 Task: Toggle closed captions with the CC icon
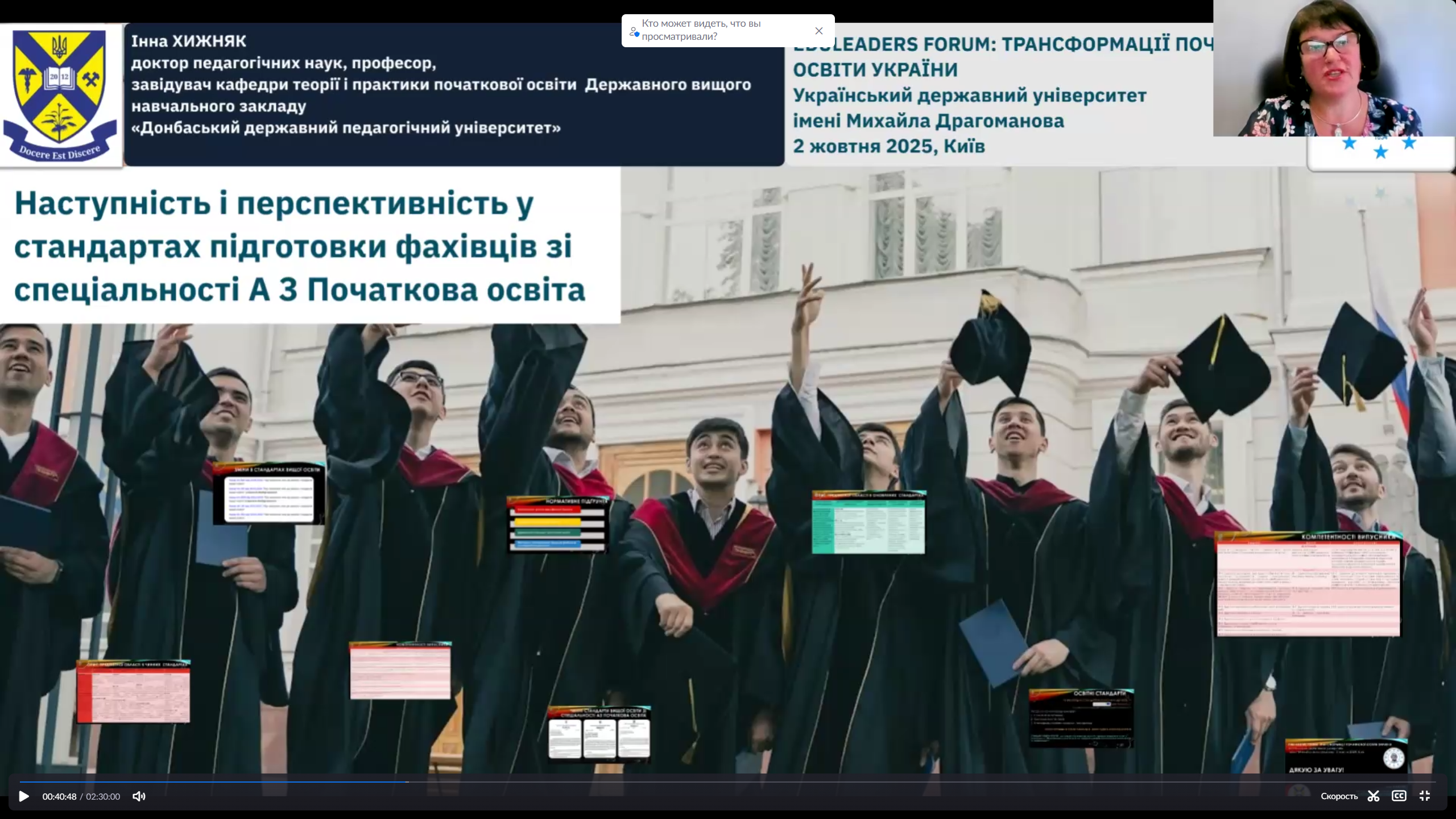(1399, 796)
